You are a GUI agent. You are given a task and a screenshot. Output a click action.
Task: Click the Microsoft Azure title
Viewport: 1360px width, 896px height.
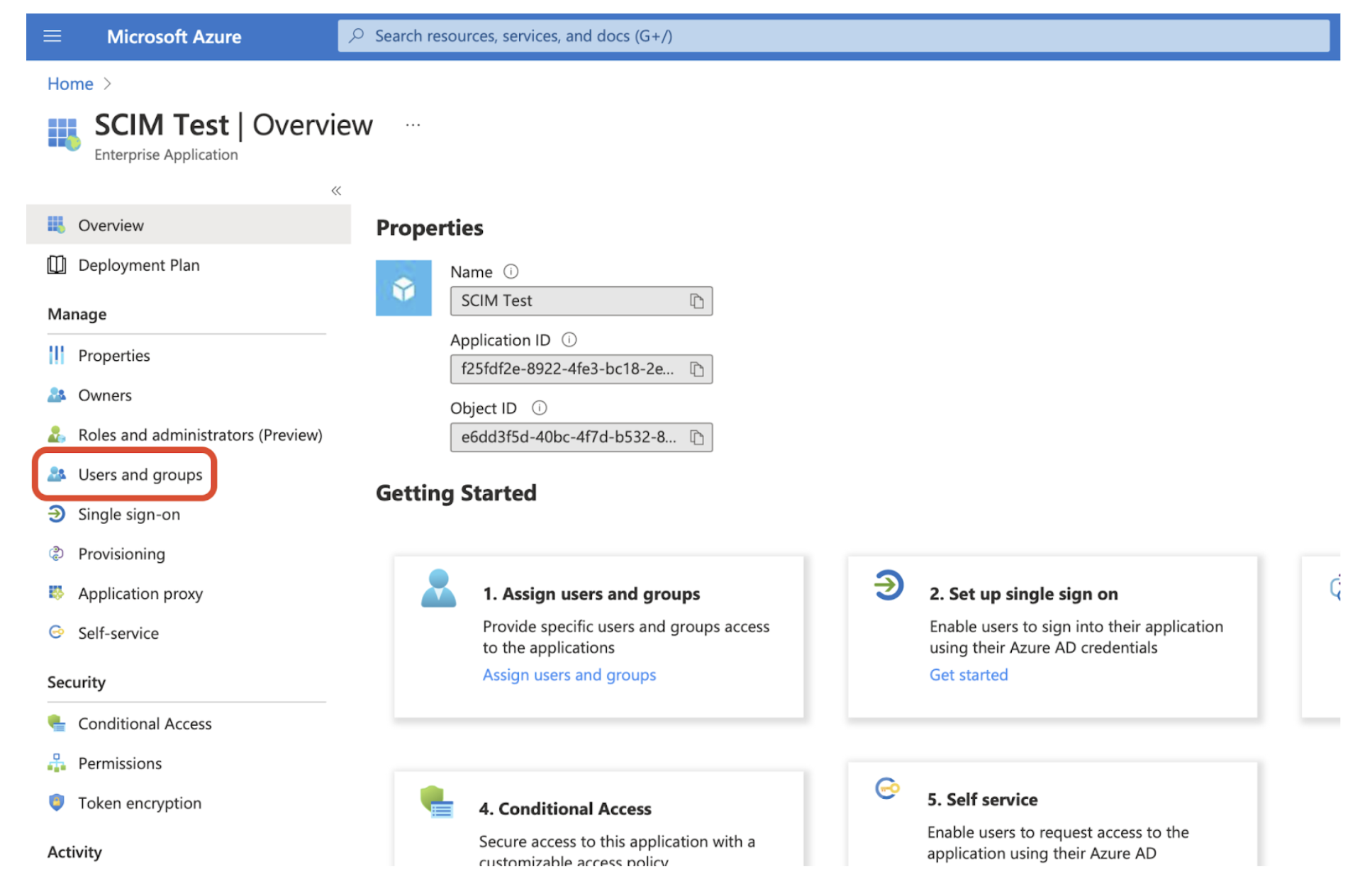coord(174,37)
